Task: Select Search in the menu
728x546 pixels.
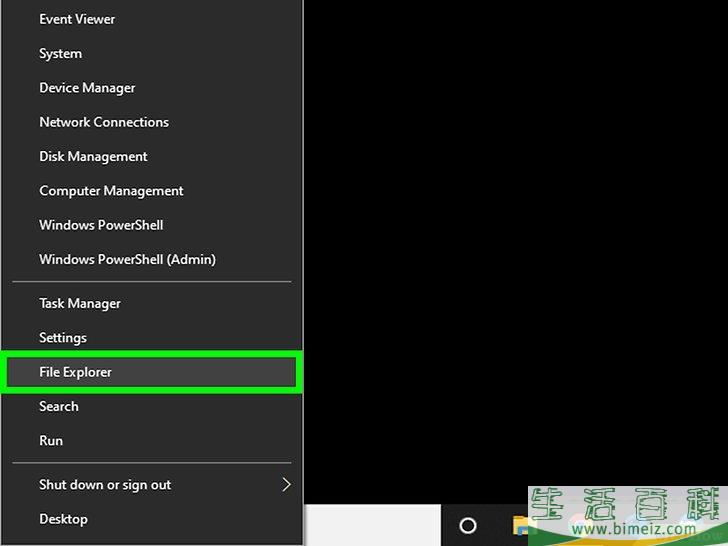Action: point(59,407)
